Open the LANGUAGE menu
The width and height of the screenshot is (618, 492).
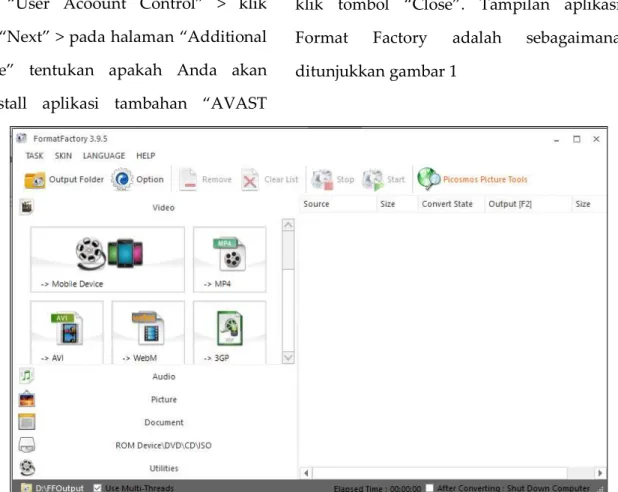point(104,156)
